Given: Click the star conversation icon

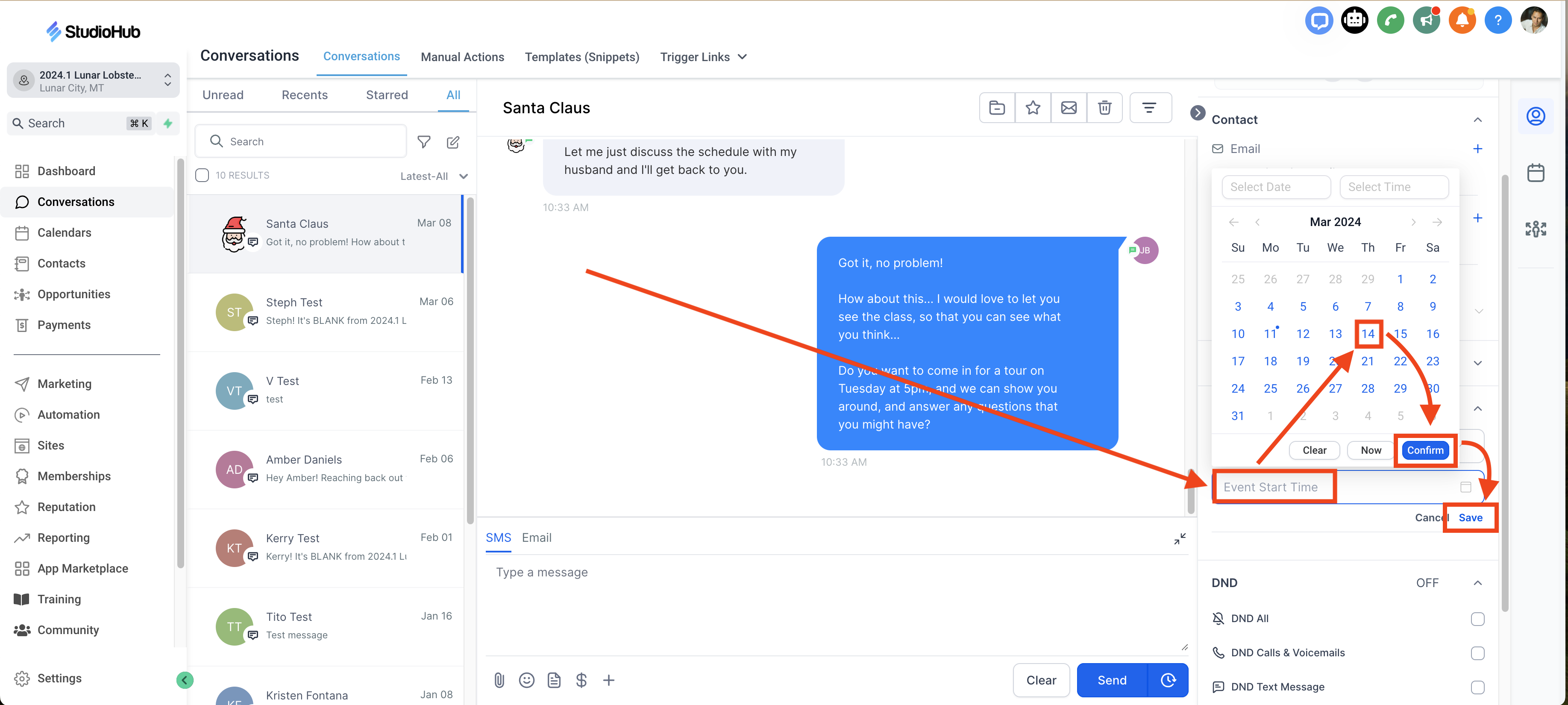Looking at the screenshot, I should [x=1032, y=108].
